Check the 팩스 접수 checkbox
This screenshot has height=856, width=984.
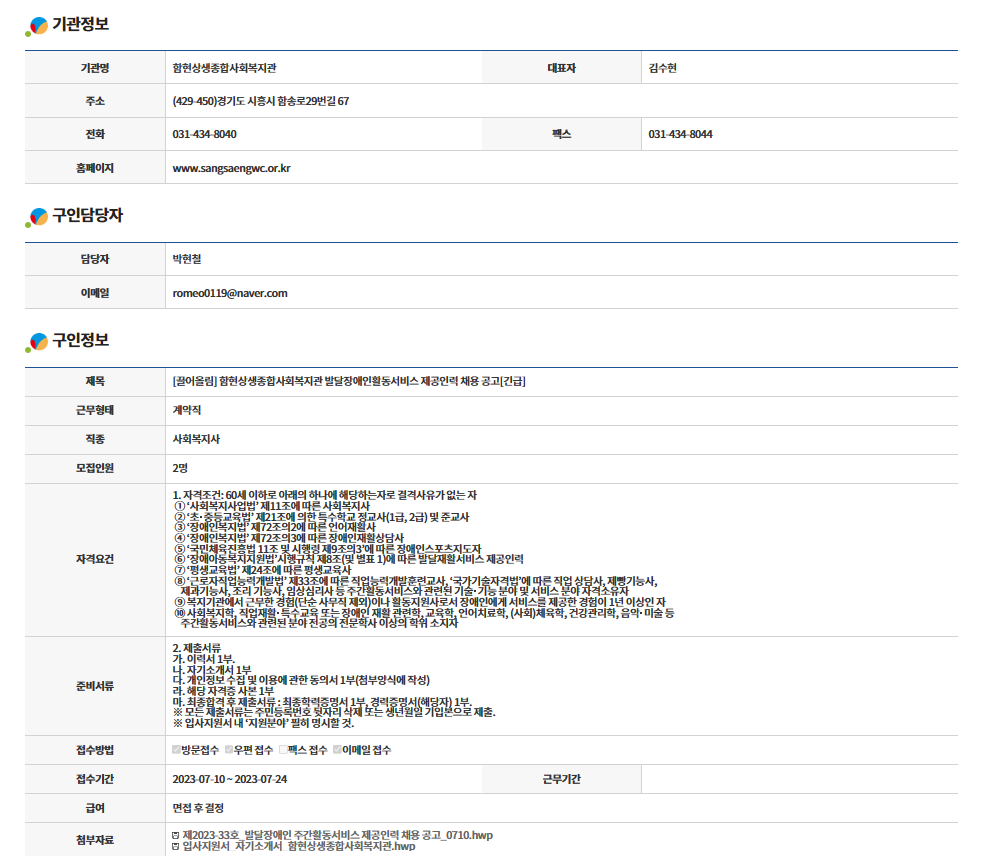point(283,750)
